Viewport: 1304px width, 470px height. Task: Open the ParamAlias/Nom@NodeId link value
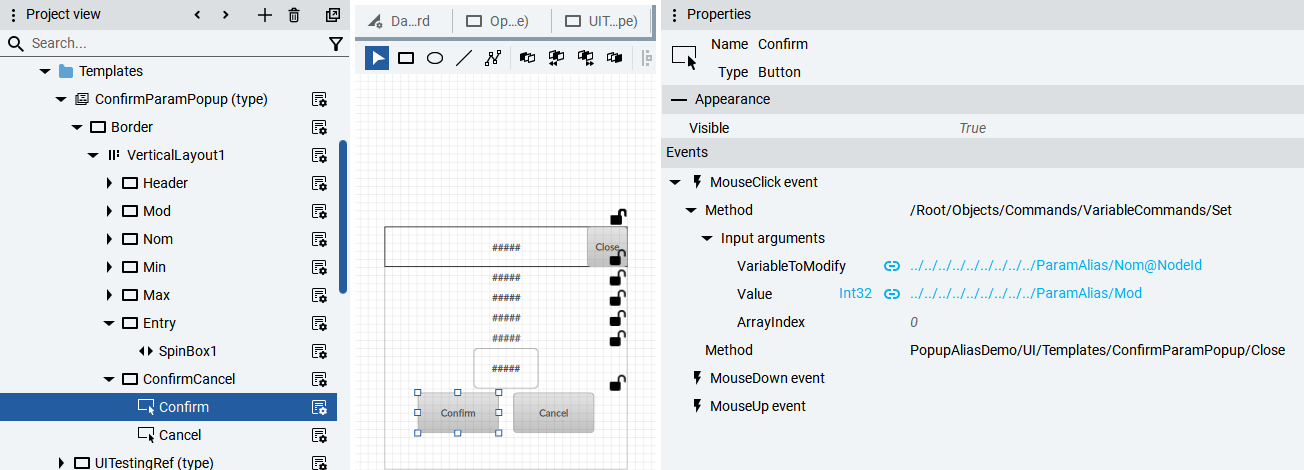tap(1056, 266)
